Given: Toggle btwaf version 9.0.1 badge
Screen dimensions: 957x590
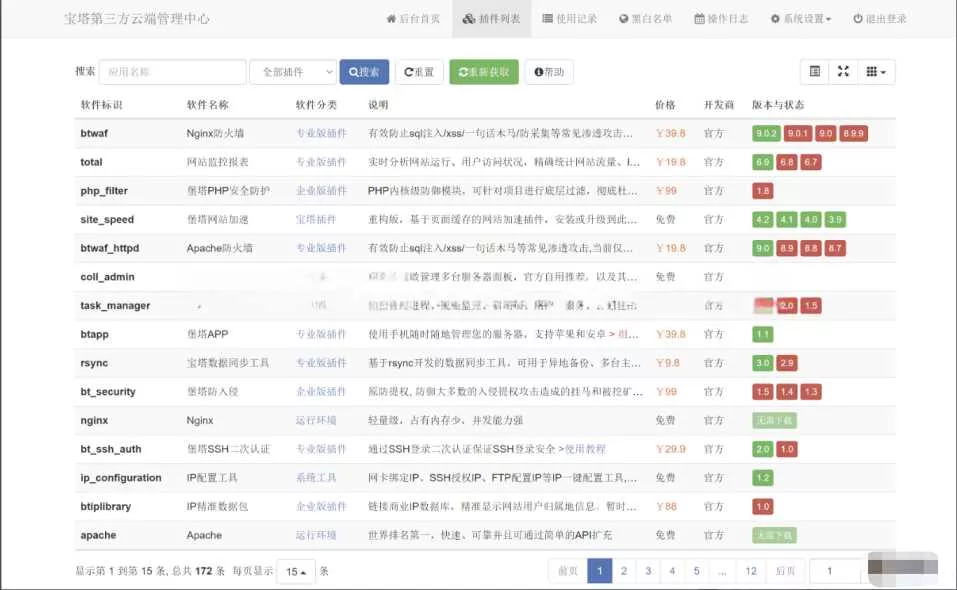Looking at the screenshot, I should 798,134.
